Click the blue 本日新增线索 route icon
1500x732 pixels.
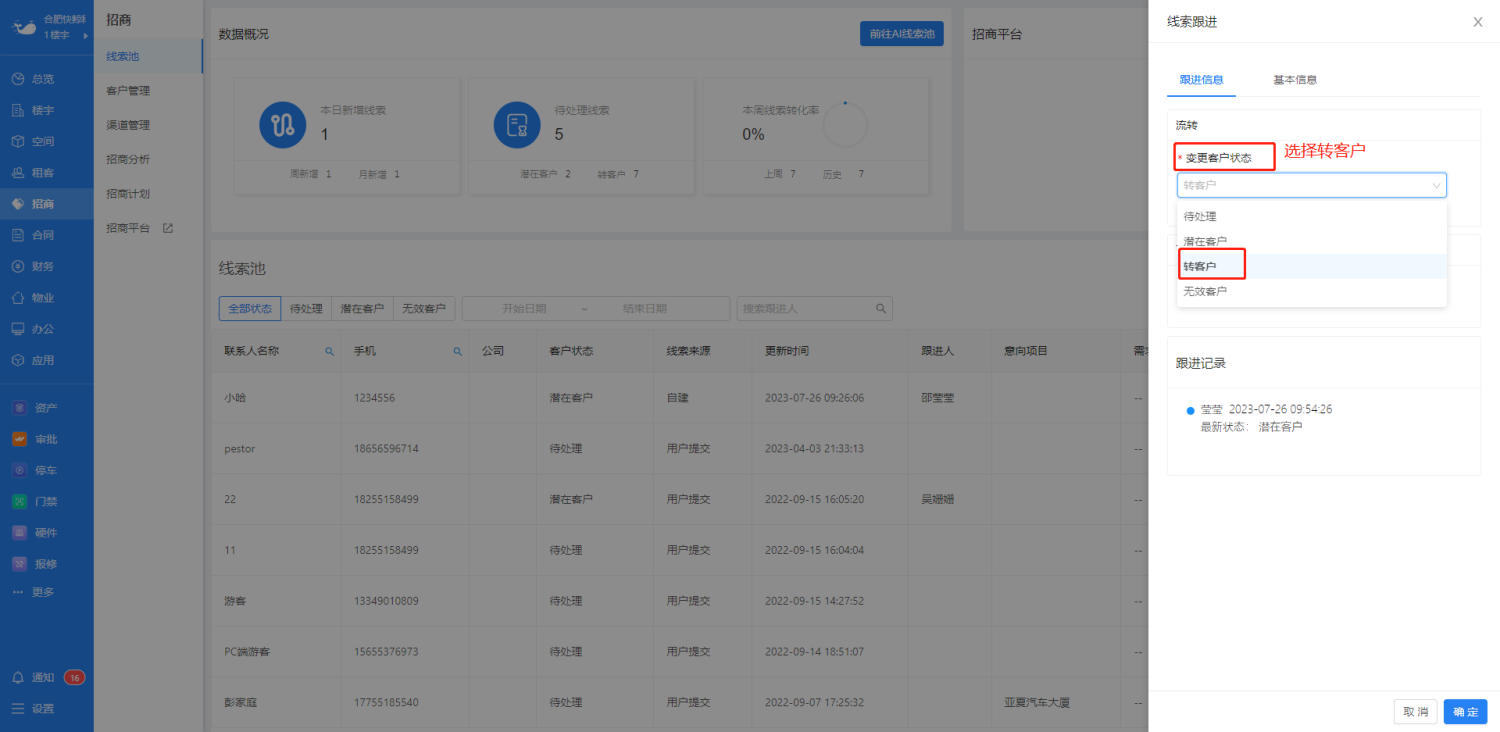point(283,125)
